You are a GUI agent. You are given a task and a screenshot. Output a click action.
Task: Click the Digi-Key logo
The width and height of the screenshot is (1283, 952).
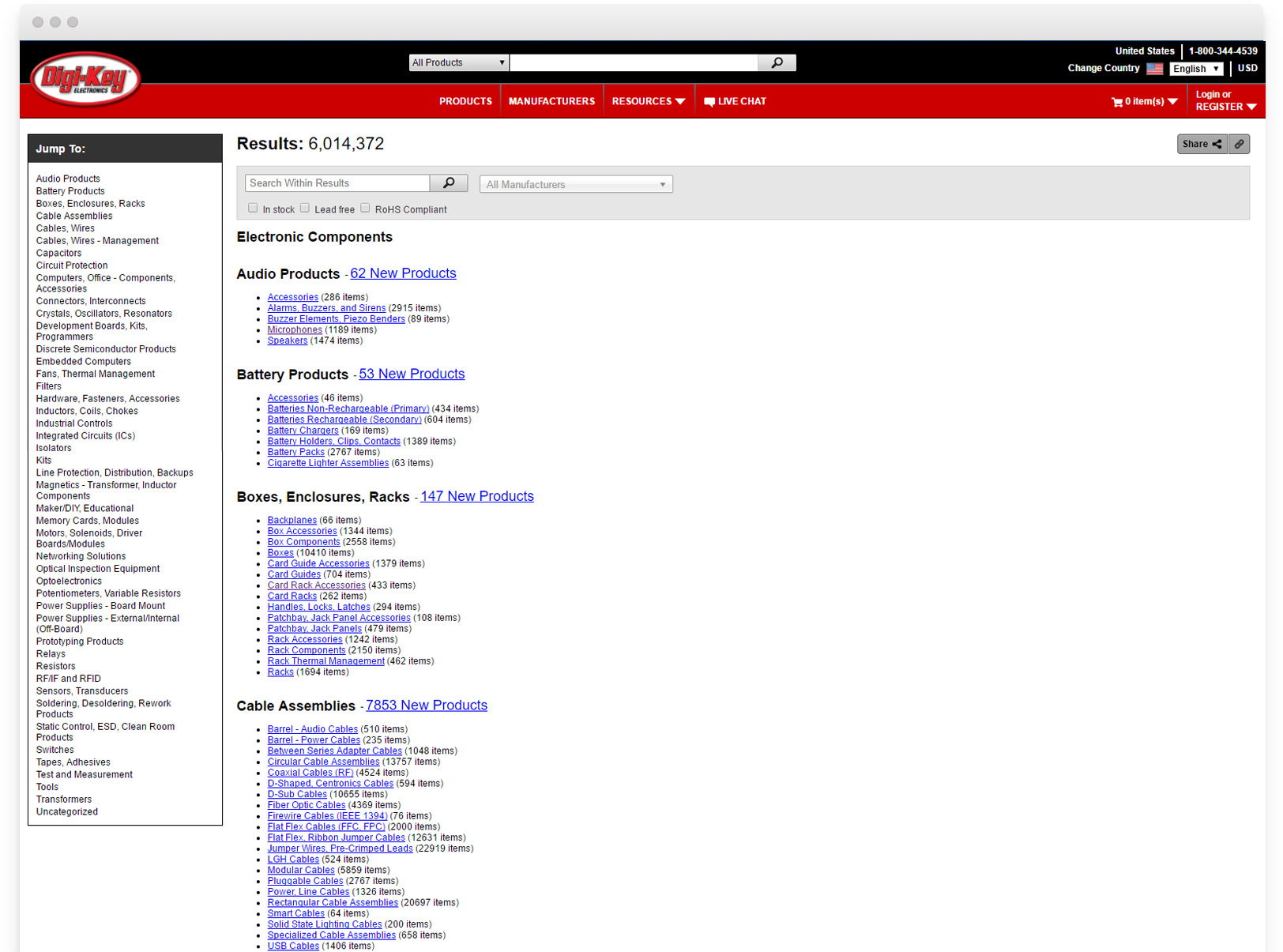(x=85, y=78)
